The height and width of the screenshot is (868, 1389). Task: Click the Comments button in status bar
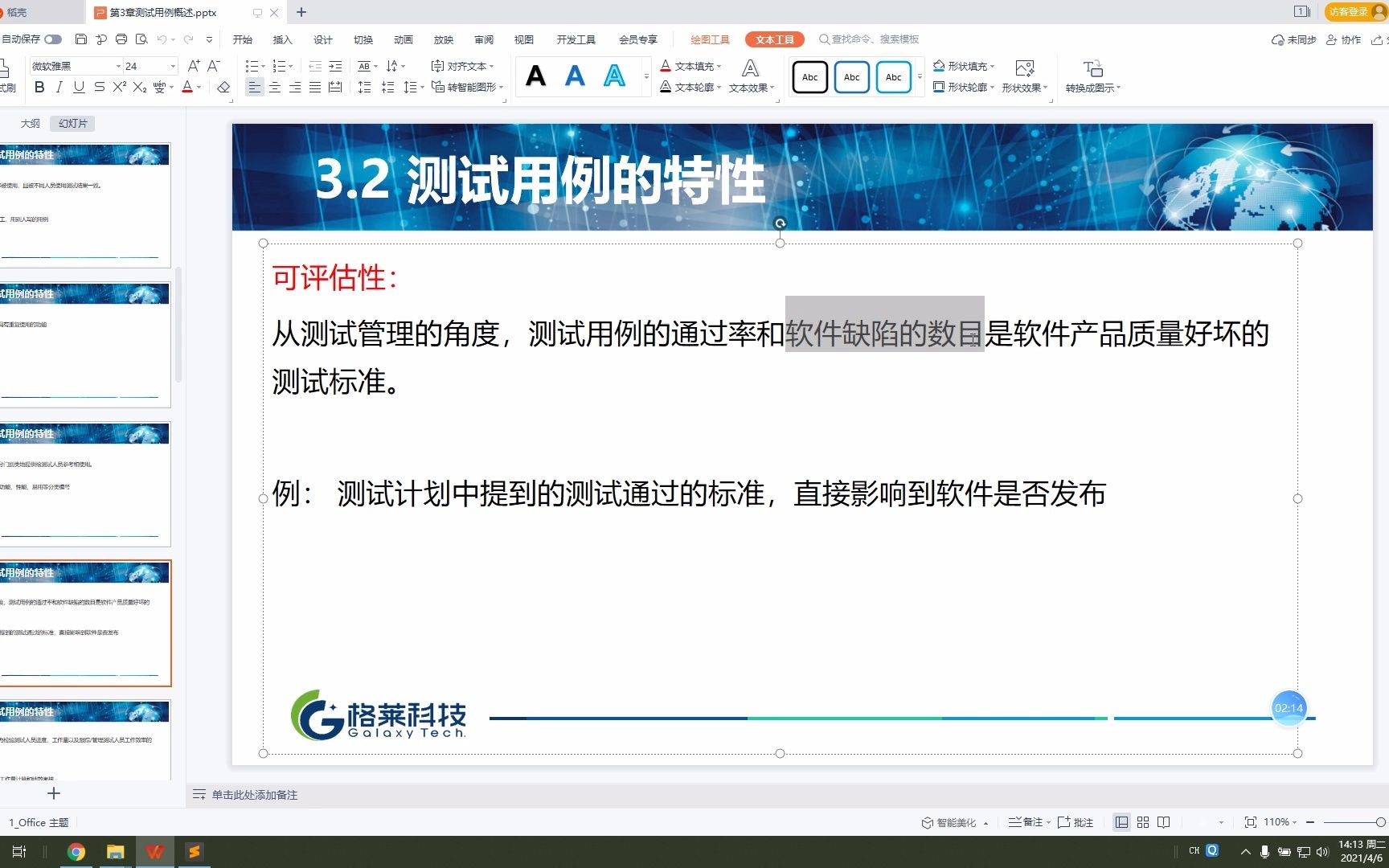point(1076,822)
